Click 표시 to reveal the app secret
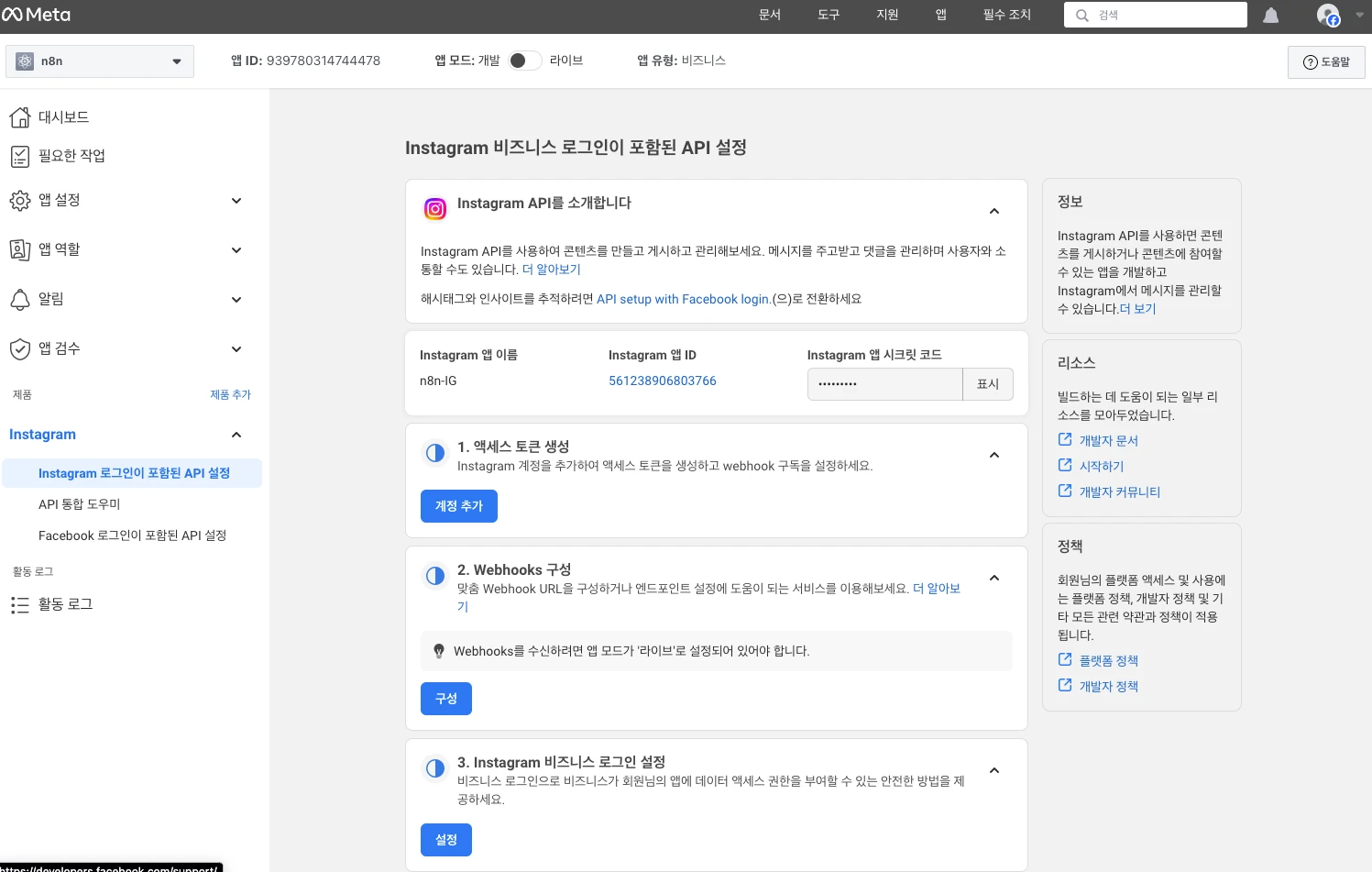Image resolution: width=1372 pixels, height=872 pixels. [x=988, y=384]
